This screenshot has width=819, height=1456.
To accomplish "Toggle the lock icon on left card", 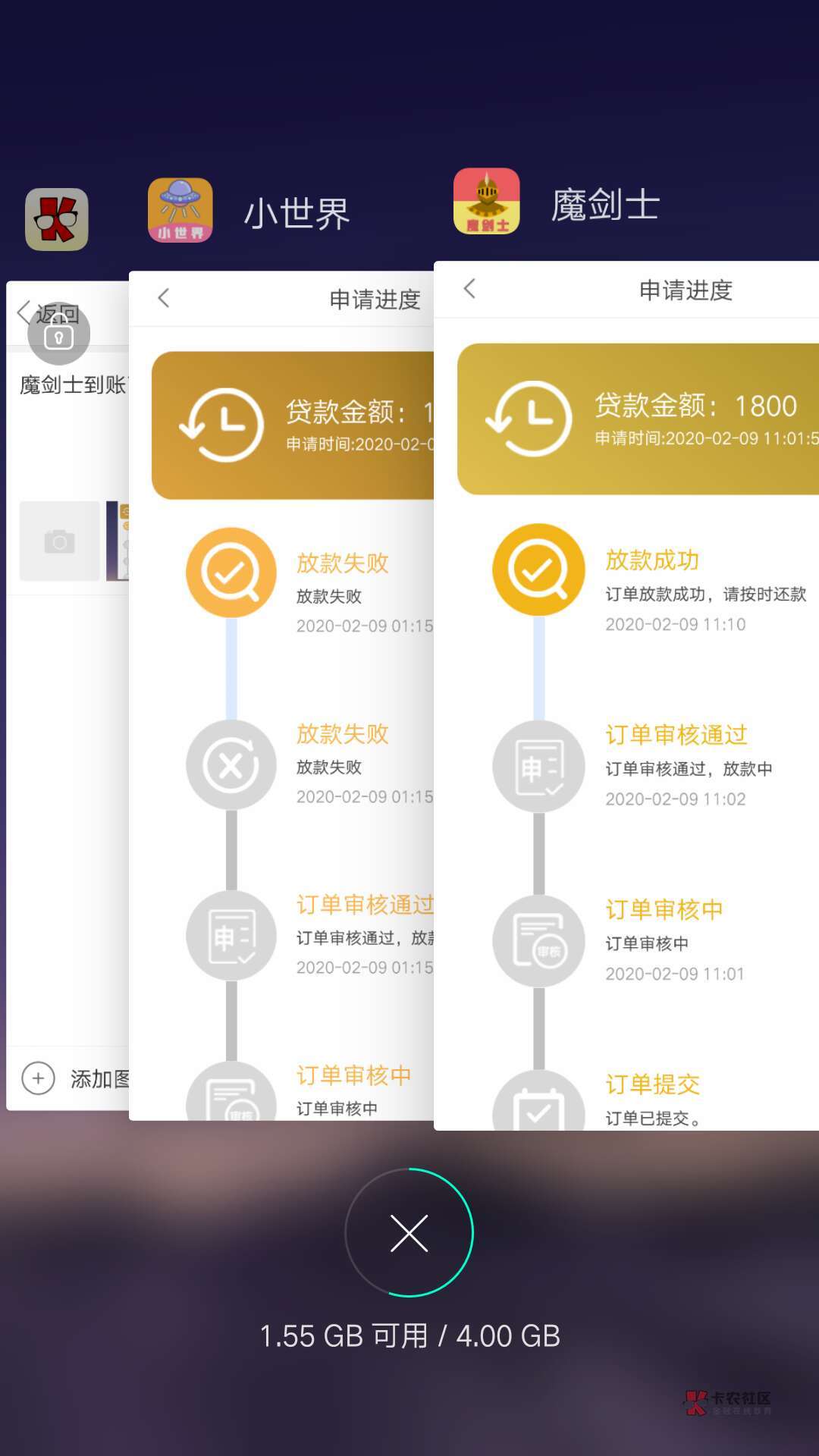I will pyautogui.click(x=58, y=334).
